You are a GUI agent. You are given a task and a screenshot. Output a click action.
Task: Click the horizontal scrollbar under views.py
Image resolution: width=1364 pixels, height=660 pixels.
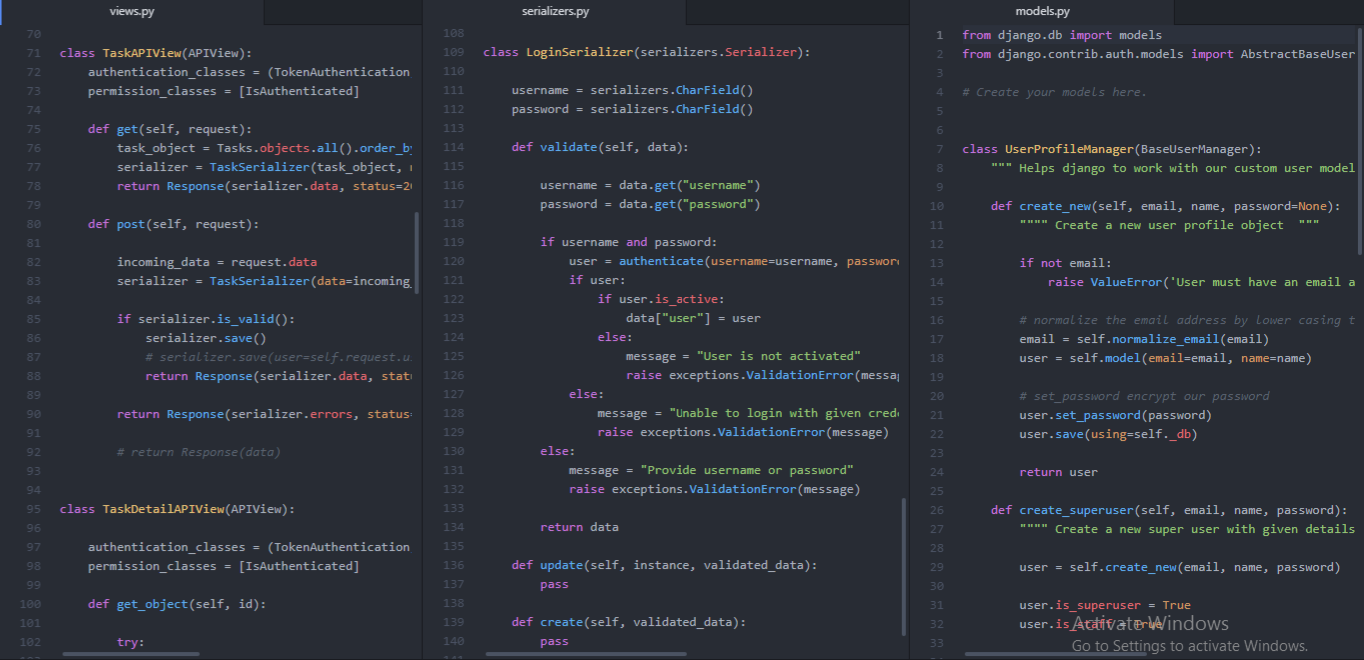[x=130, y=655]
